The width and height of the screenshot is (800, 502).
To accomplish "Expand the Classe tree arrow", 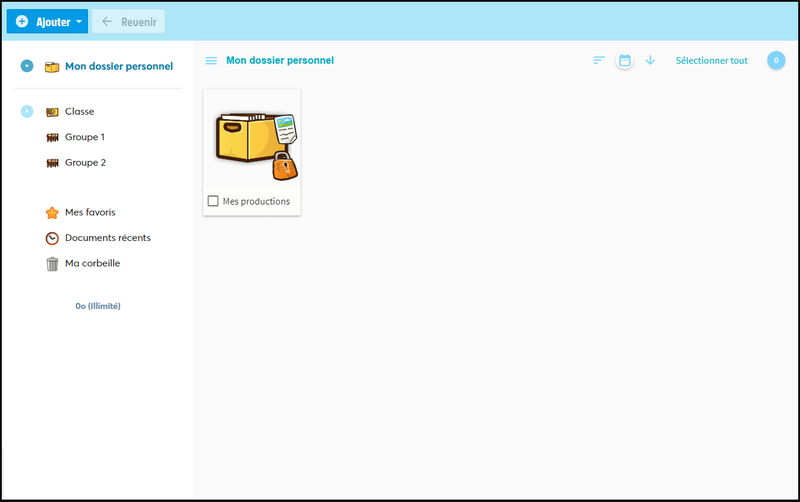I will [x=27, y=112].
